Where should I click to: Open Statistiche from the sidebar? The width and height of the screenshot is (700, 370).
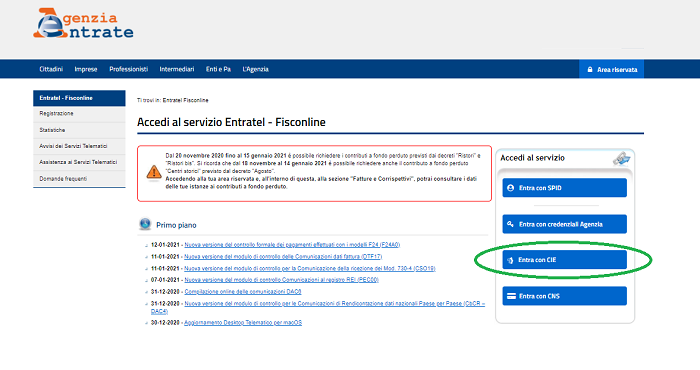[x=79, y=130]
